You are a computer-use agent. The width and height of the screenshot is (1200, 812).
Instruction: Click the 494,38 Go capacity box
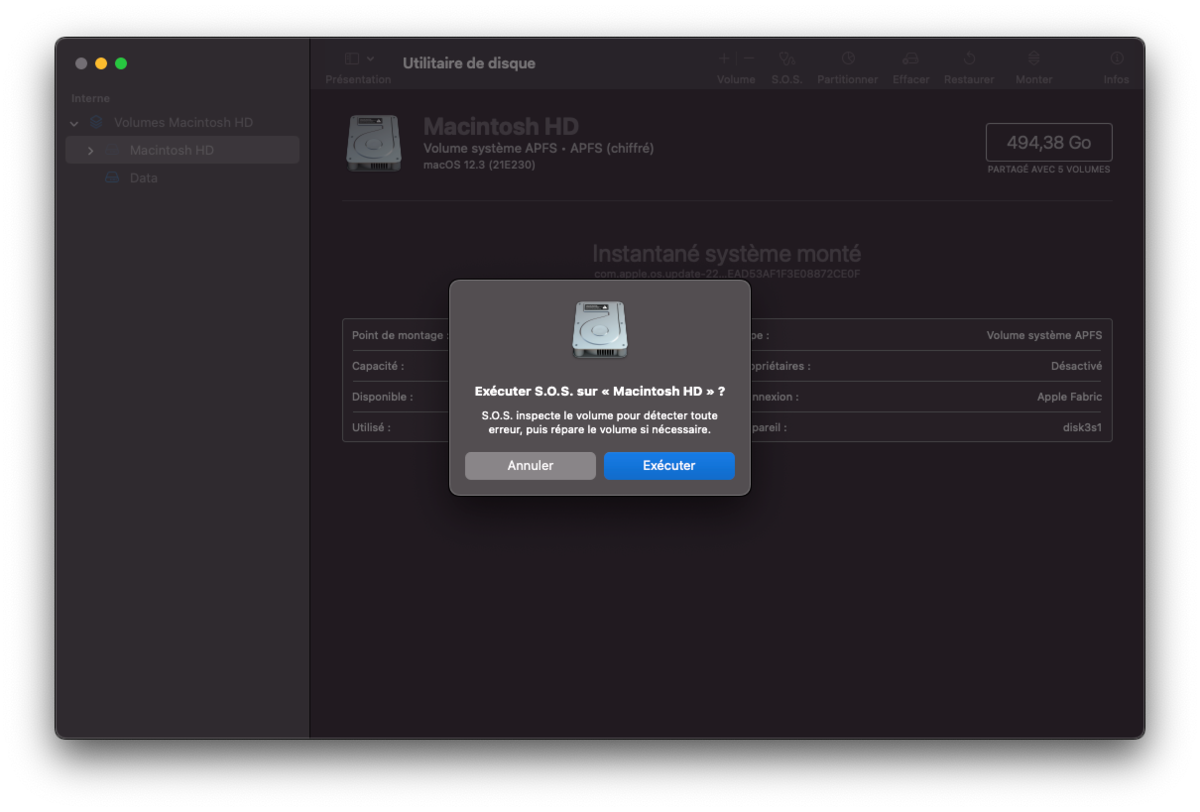[x=1048, y=143]
